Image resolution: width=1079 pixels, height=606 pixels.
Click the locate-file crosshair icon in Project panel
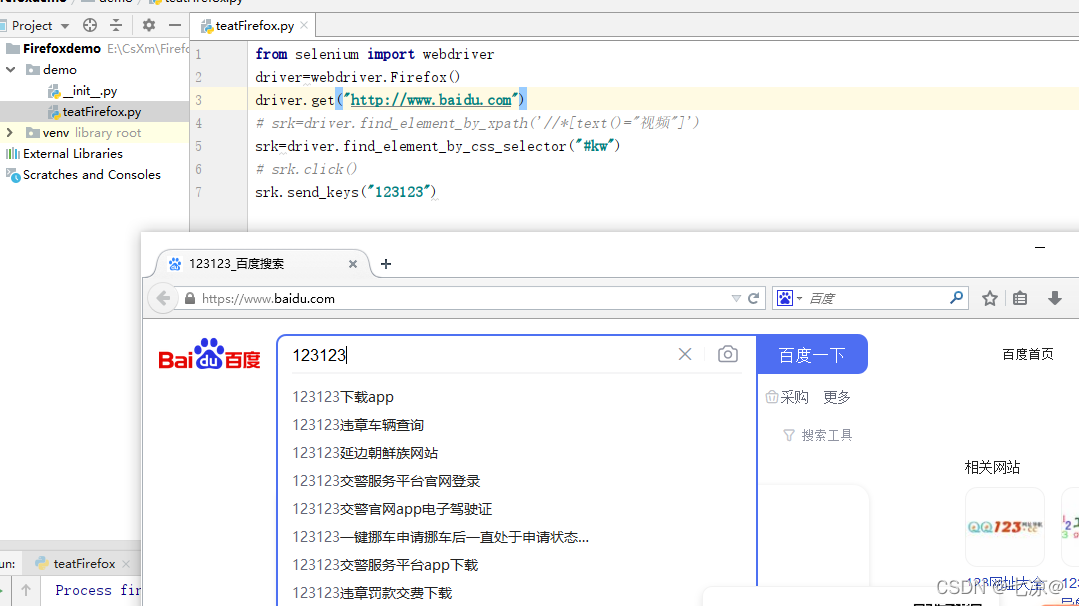90,25
